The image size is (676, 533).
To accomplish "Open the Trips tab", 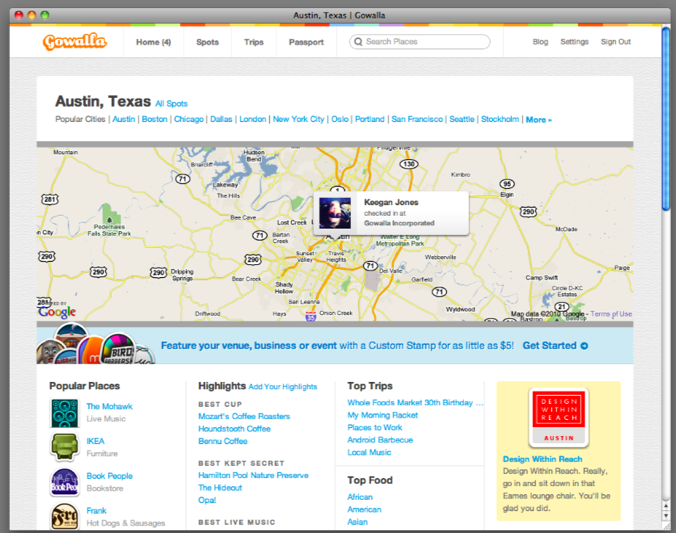I will (x=254, y=42).
